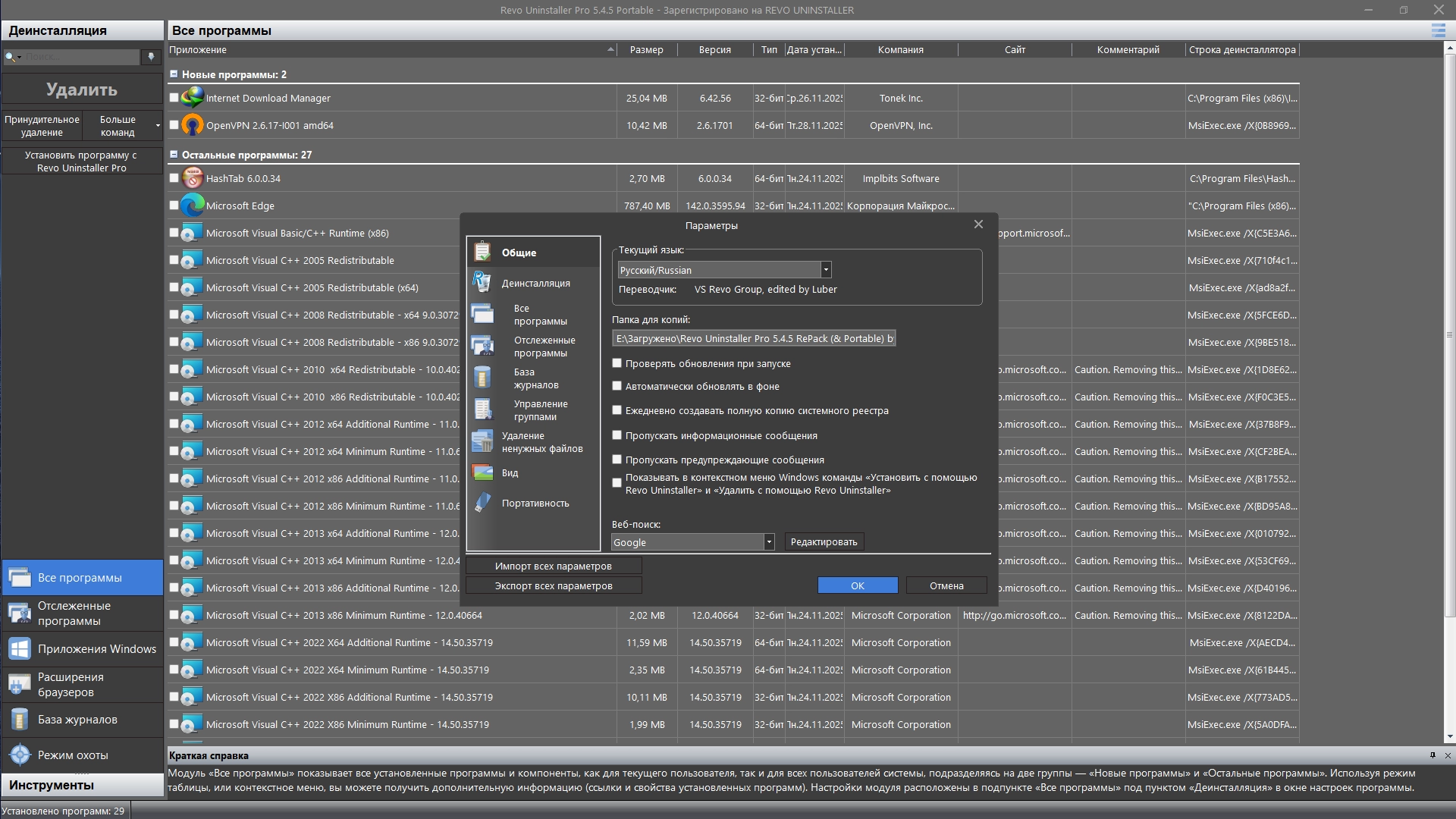
Task: Toggle skip warning messages checkbox
Action: (x=617, y=460)
